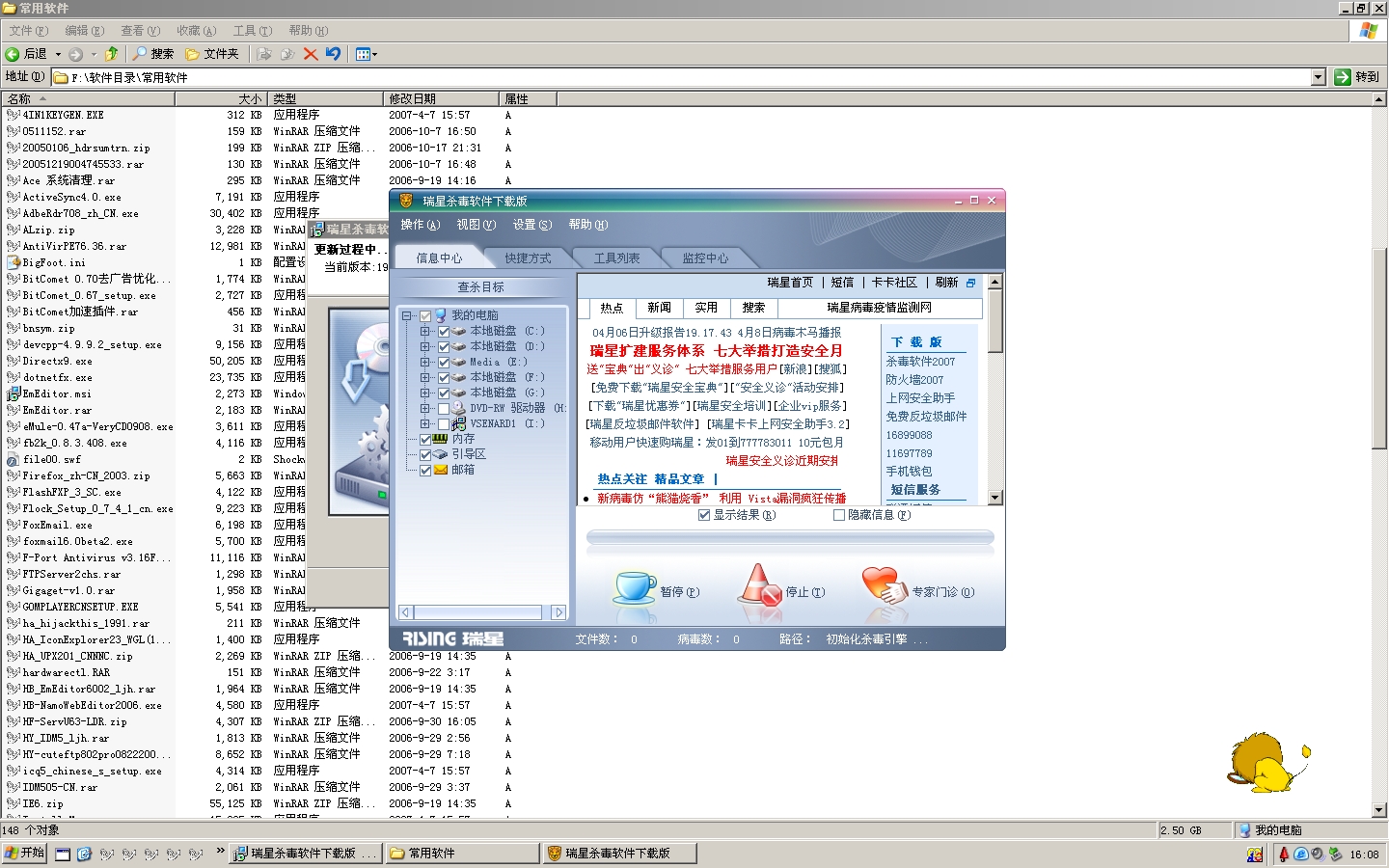Expand the DVD-RW drive tree node

click(425, 408)
